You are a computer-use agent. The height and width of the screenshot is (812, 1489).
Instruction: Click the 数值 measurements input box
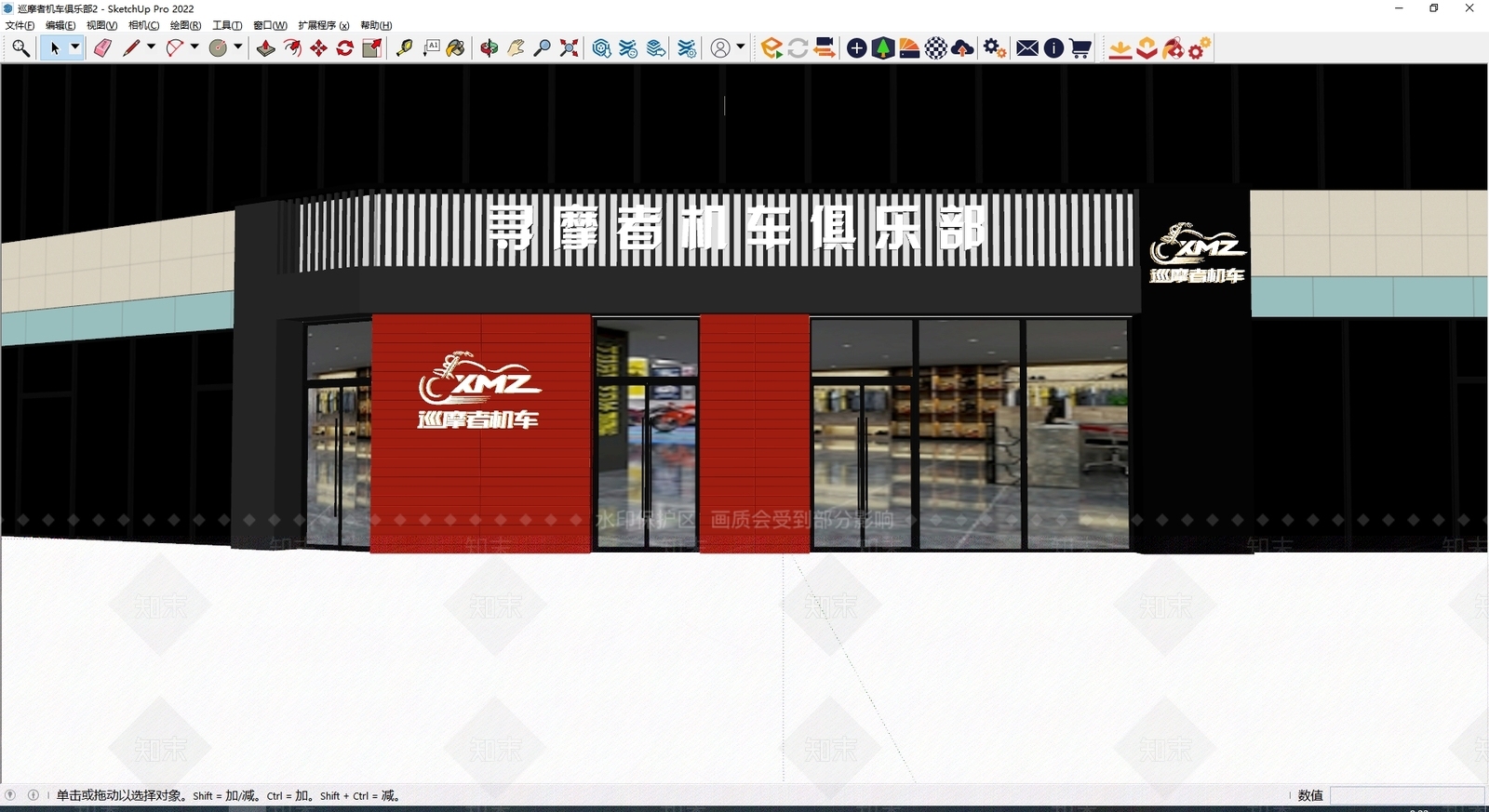1406,795
